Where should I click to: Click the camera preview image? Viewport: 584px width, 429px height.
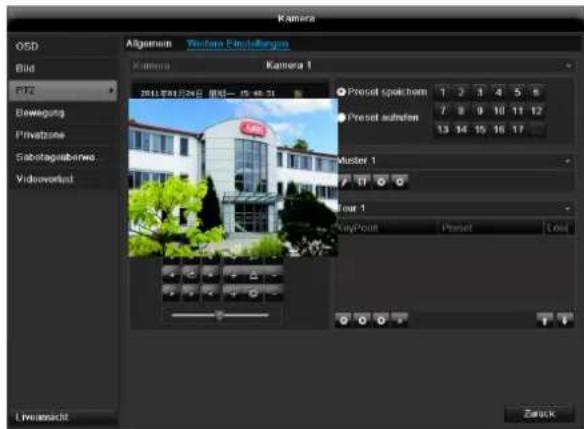[x=233, y=178]
